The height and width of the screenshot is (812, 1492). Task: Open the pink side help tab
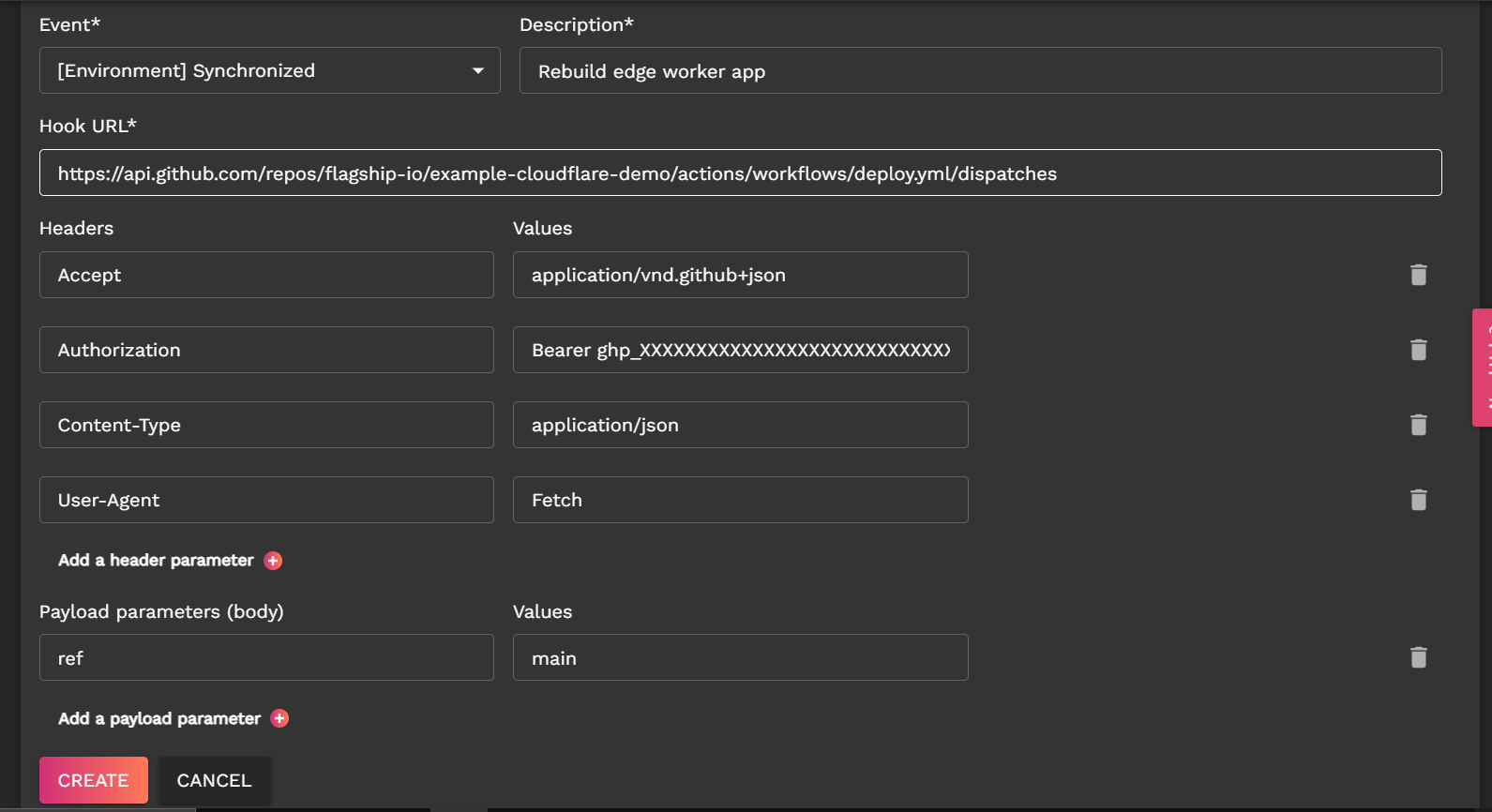1483,368
